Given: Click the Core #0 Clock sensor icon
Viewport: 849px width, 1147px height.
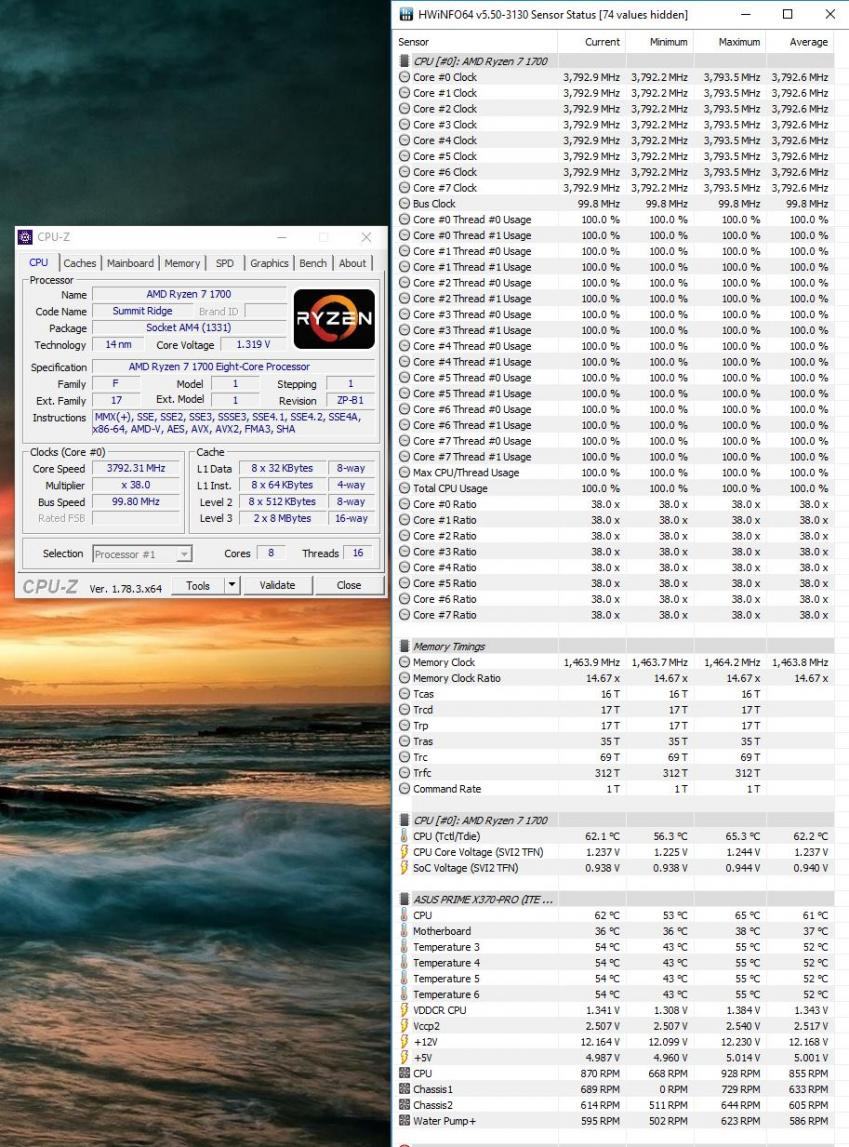Looking at the screenshot, I should (404, 77).
